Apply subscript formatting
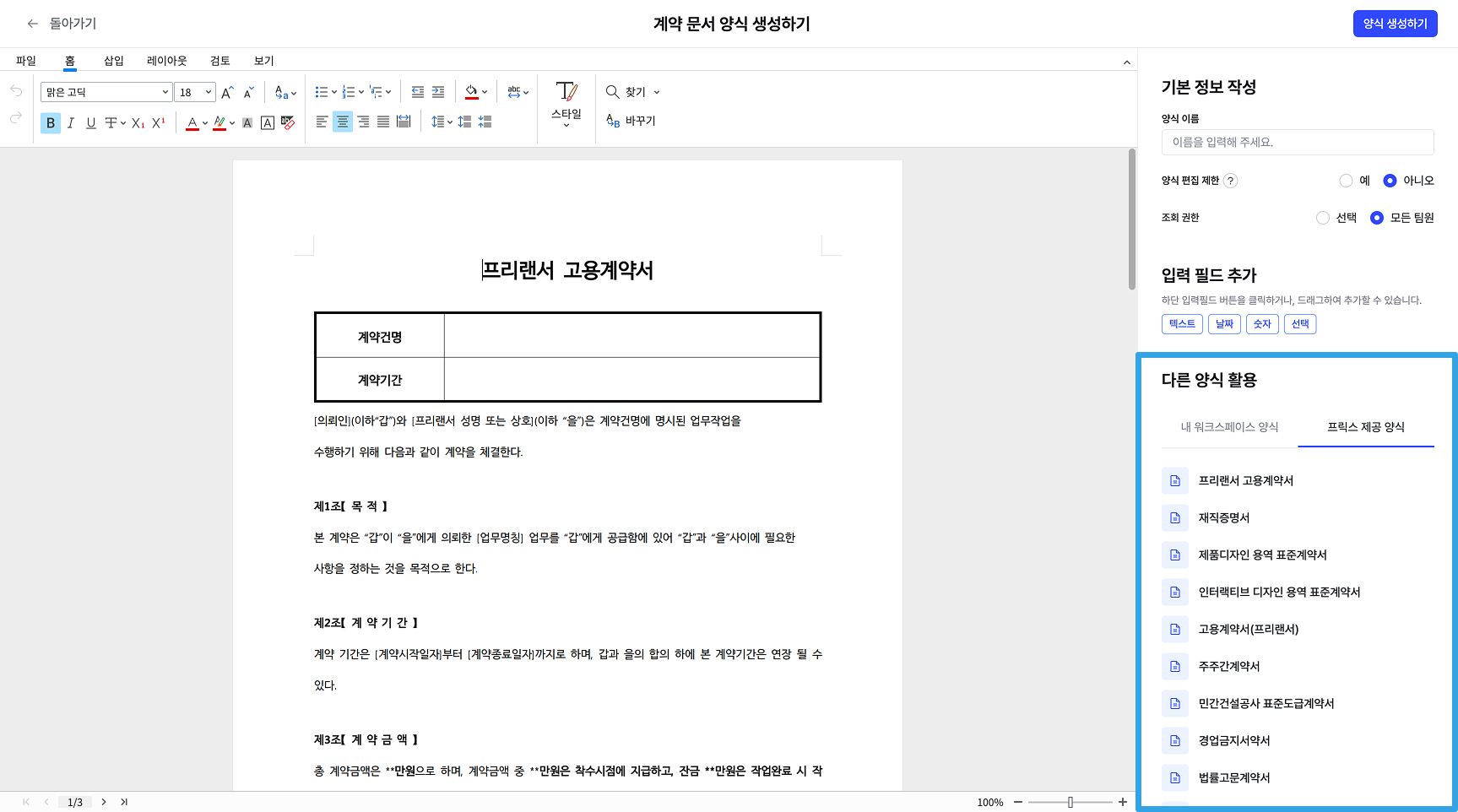This screenshot has height=812, width=1458. coord(138,123)
